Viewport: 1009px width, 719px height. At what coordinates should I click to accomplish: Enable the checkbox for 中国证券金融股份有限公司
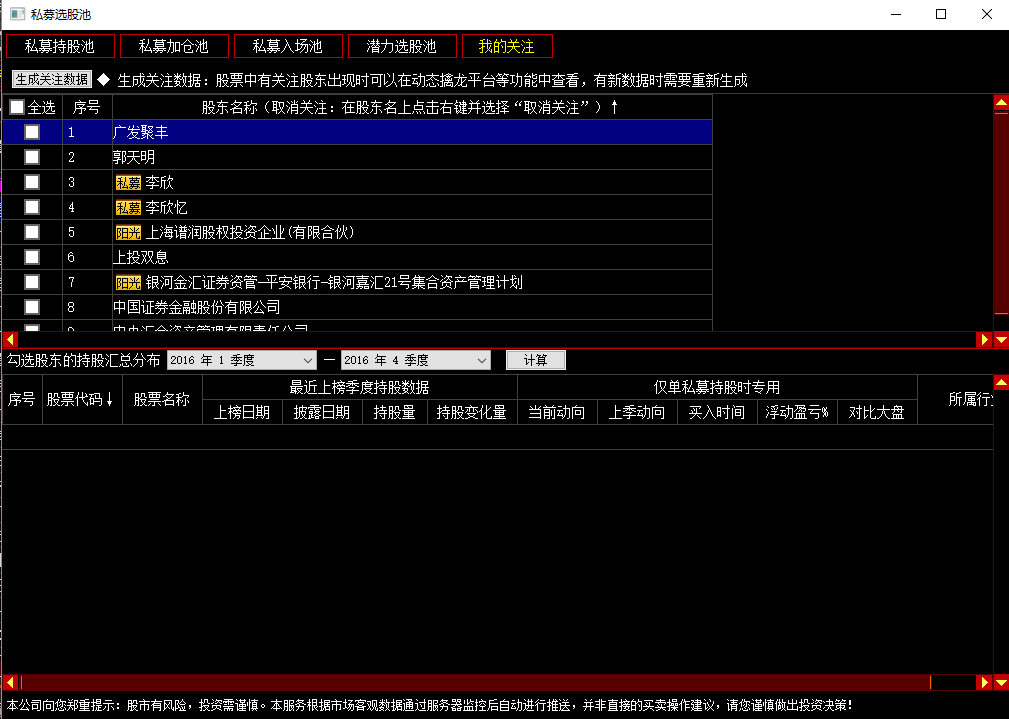[x=32, y=307]
